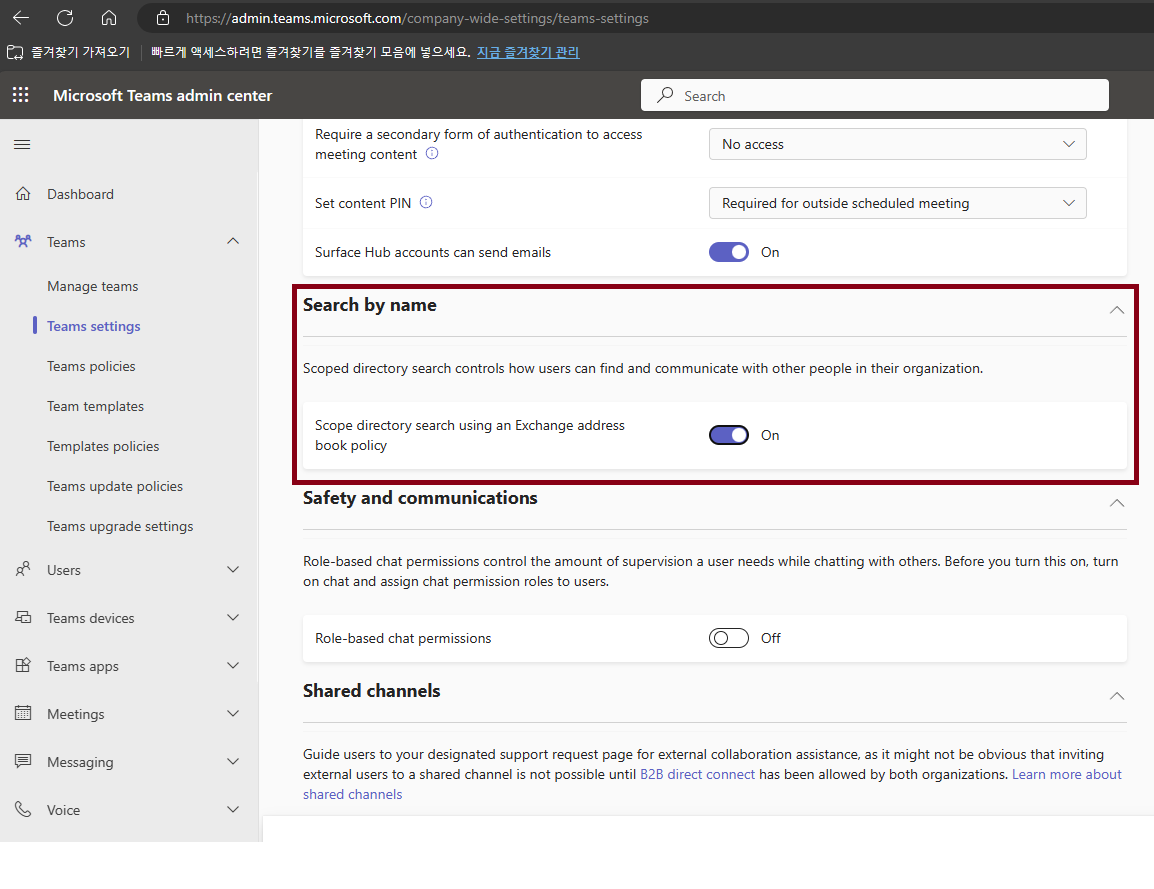The image size is (1154, 889).
Task: Open the app launcher waffle icon
Action: [x=21, y=95]
